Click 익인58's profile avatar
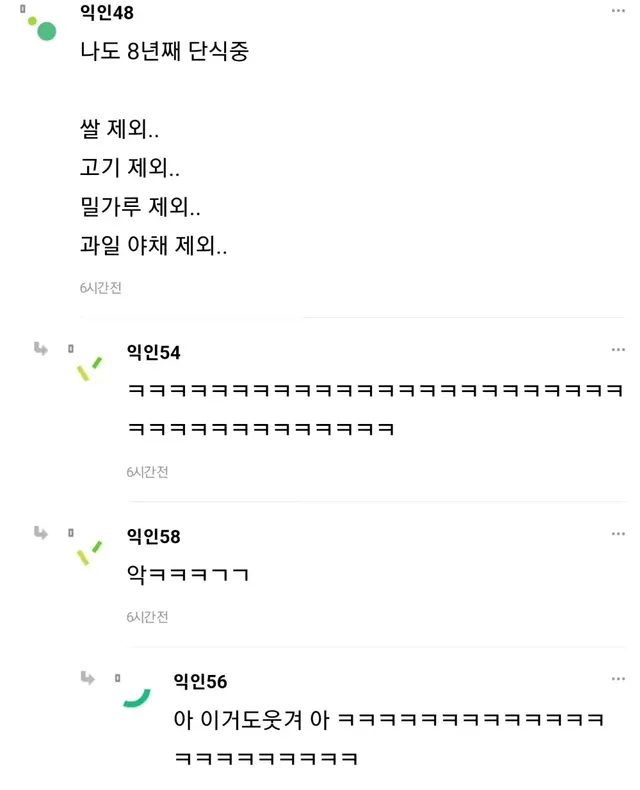 pyautogui.click(x=89, y=552)
